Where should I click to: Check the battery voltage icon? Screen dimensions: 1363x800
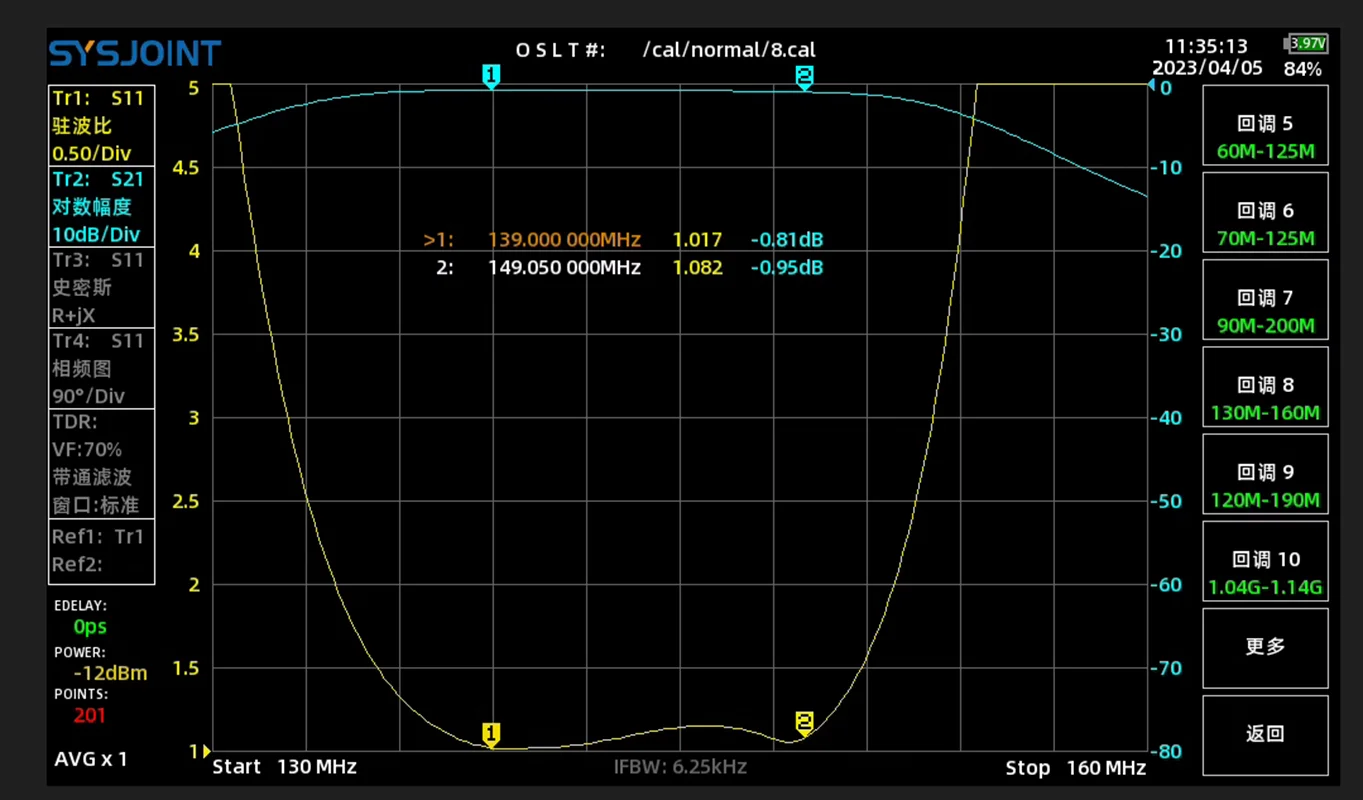(x=1305, y=44)
